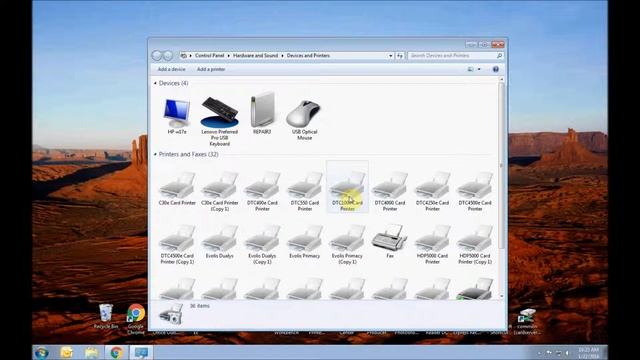Select the Evolis Primacy printer
The width and height of the screenshot is (640, 360).
pyautogui.click(x=304, y=241)
